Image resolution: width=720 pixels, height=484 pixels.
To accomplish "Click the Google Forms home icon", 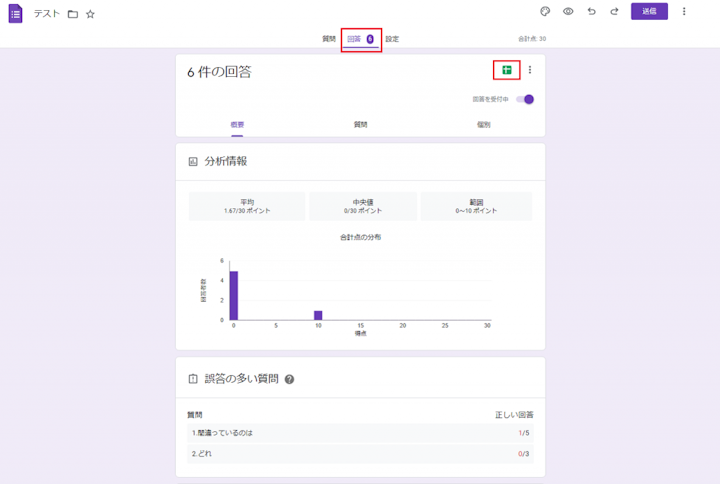I will [x=15, y=14].
